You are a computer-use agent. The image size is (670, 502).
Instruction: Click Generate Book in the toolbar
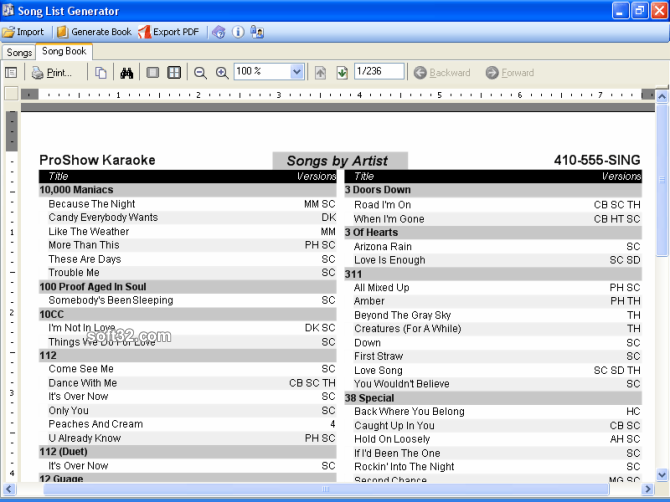94,32
